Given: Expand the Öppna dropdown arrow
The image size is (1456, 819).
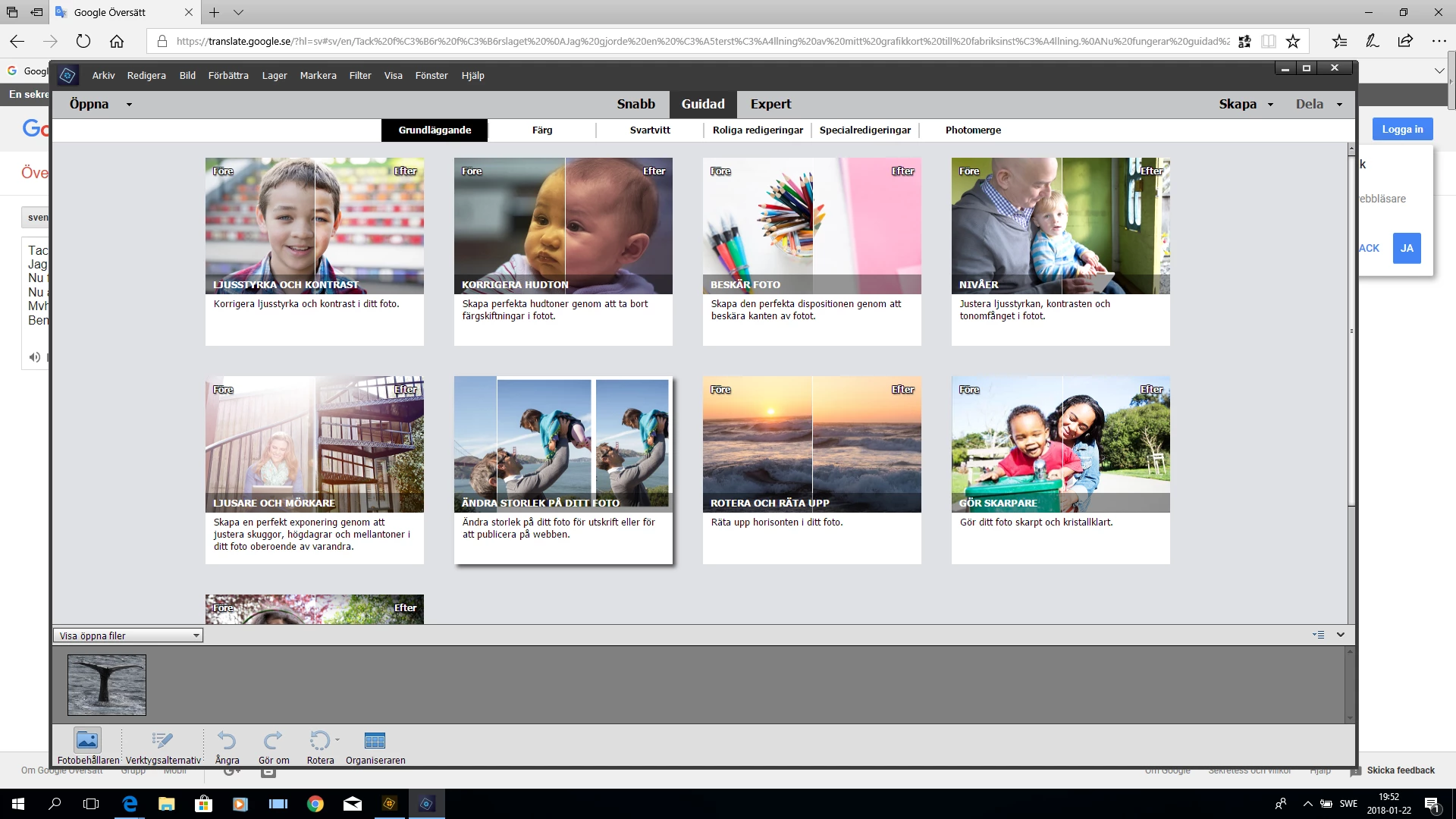Looking at the screenshot, I should click(x=129, y=105).
